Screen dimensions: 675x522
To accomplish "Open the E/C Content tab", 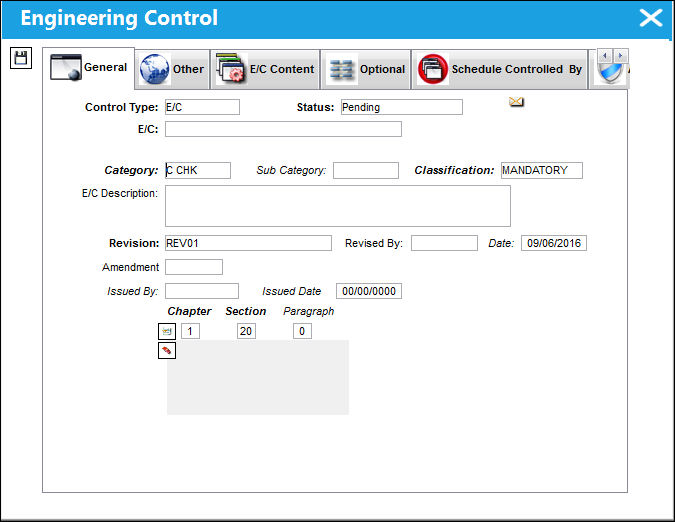I will (265, 69).
